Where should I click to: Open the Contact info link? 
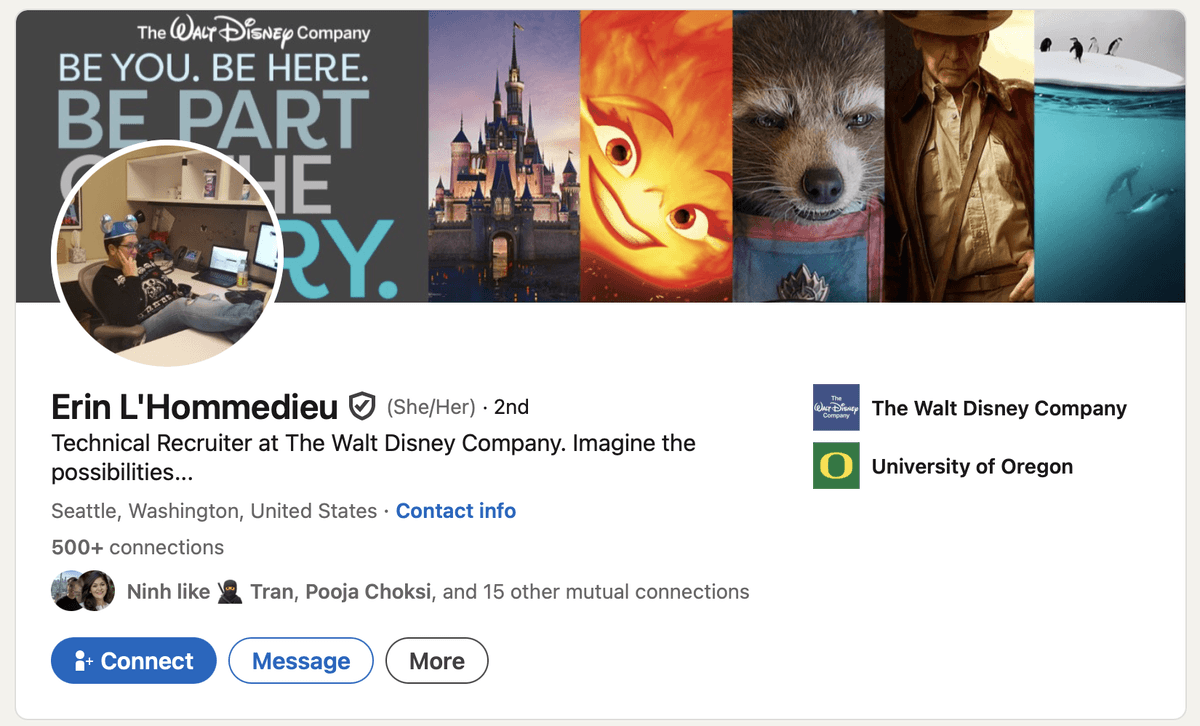tap(456, 511)
